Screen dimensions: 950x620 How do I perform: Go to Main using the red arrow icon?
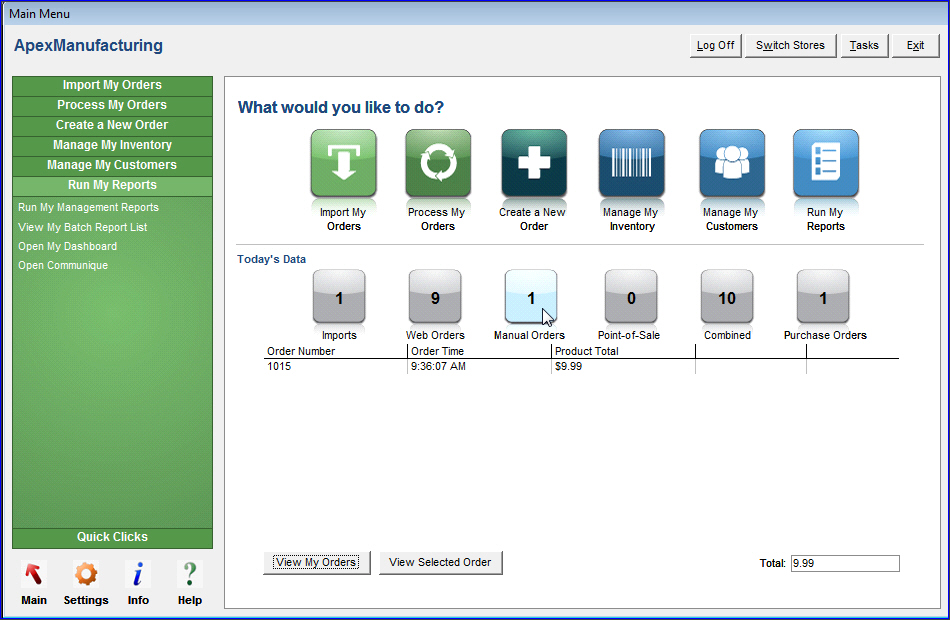(34, 575)
